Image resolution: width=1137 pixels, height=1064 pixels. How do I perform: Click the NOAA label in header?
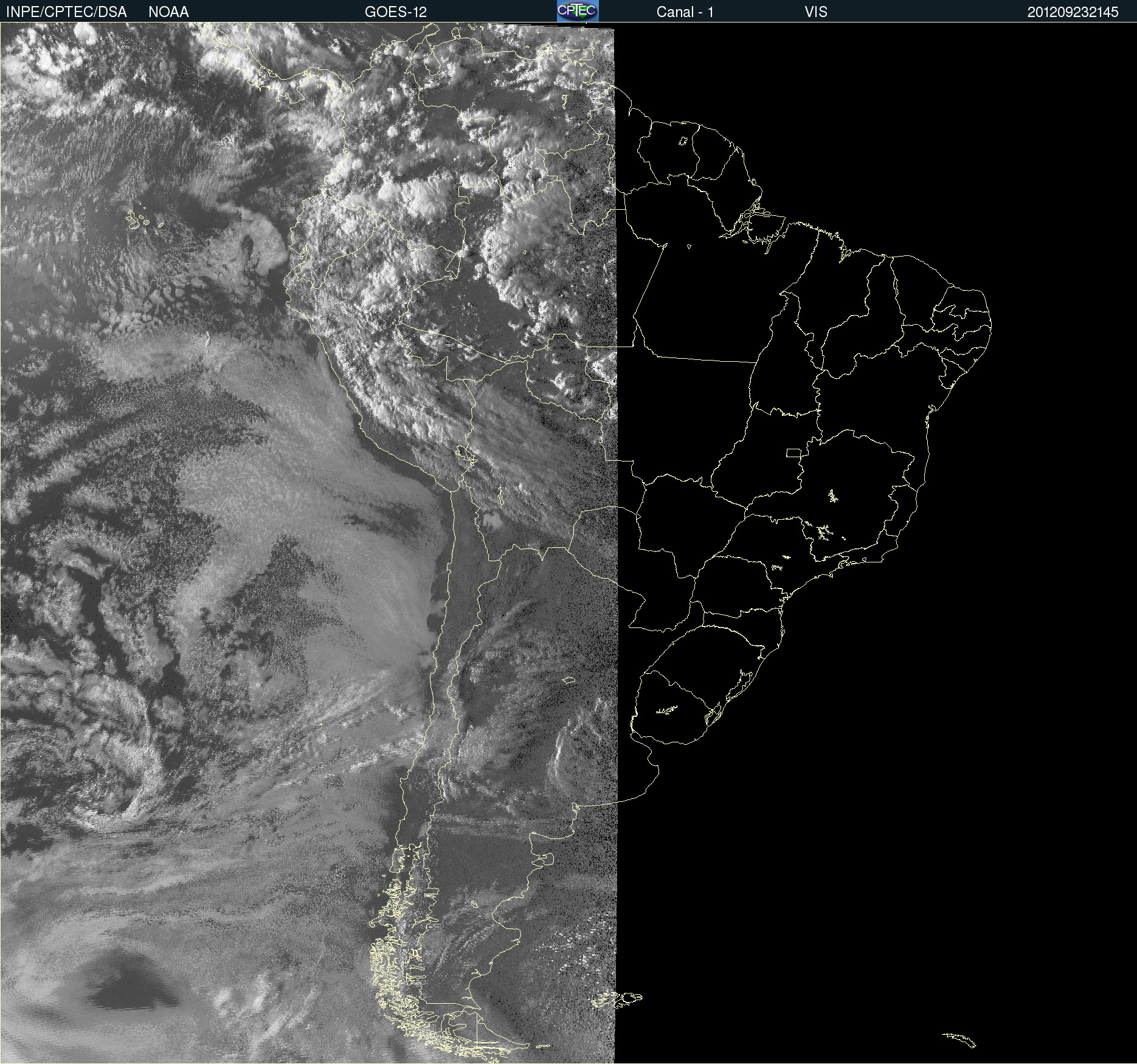(x=168, y=12)
